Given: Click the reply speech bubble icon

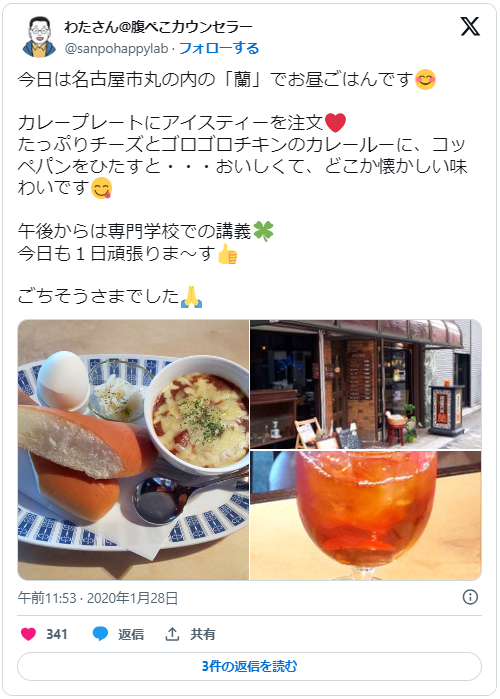Looking at the screenshot, I should coord(100,634).
